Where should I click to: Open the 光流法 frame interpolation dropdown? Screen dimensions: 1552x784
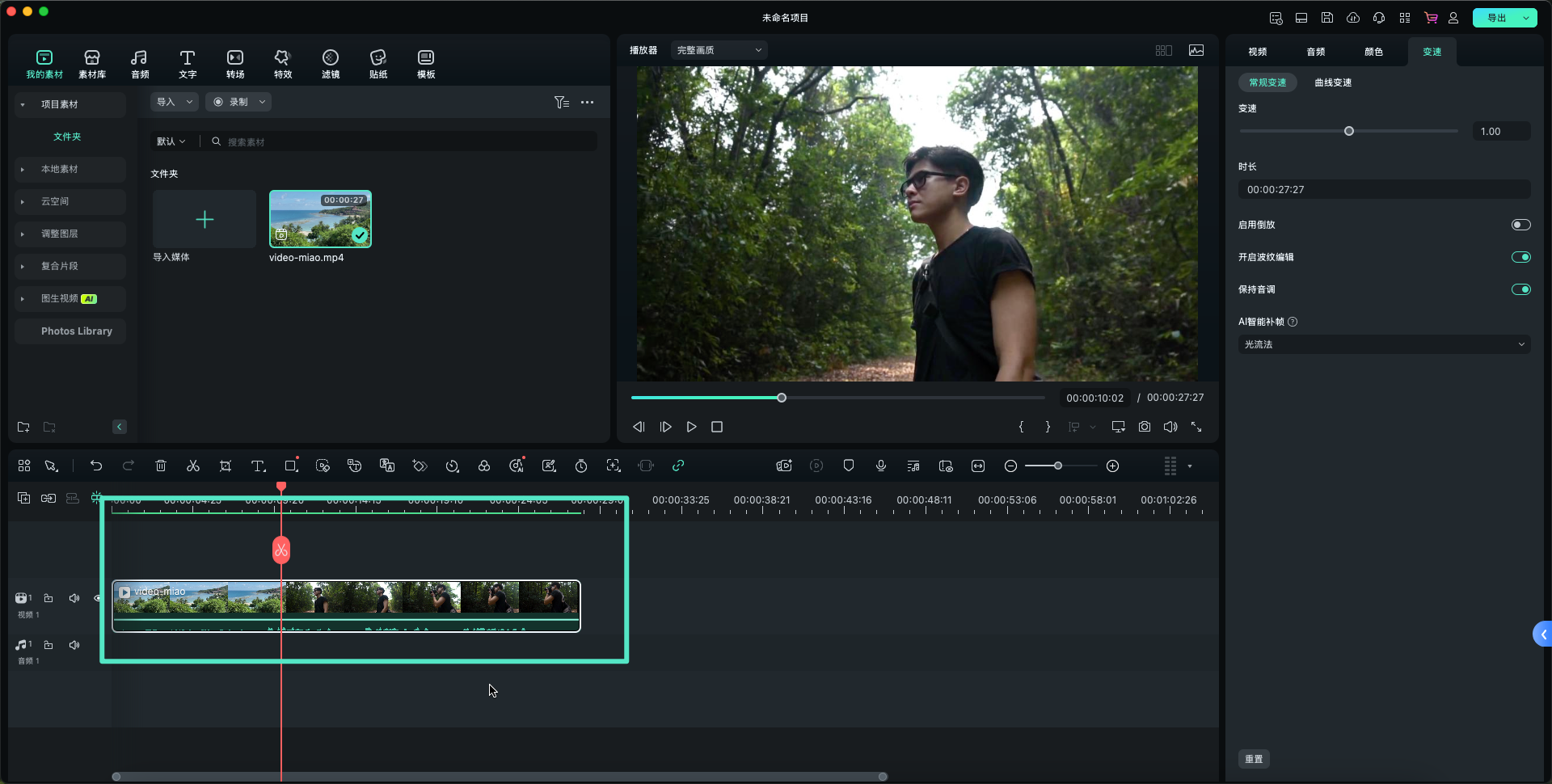click(x=1384, y=344)
